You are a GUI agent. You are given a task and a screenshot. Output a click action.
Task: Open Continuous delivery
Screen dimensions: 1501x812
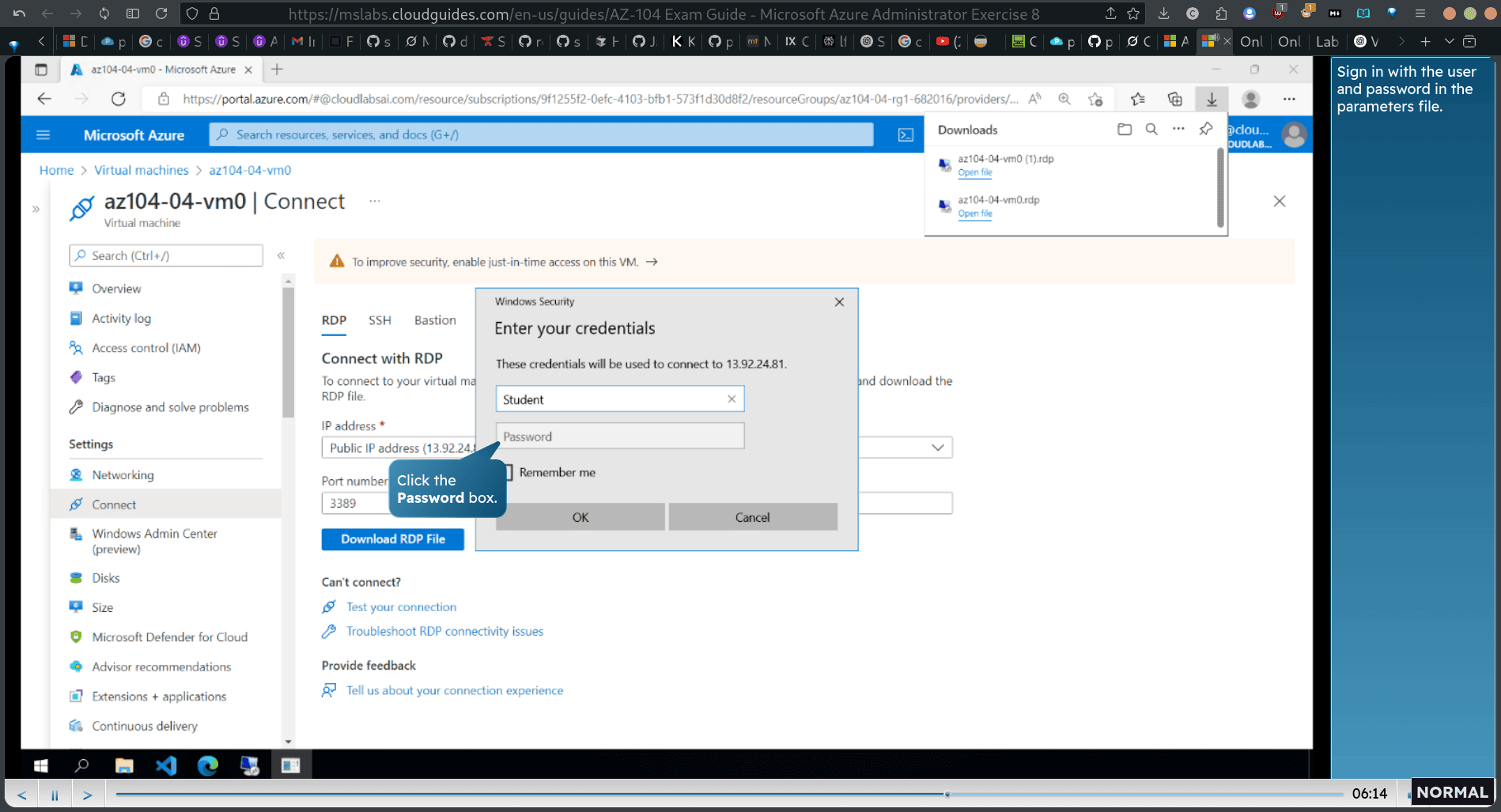click(x=145, y=726)
